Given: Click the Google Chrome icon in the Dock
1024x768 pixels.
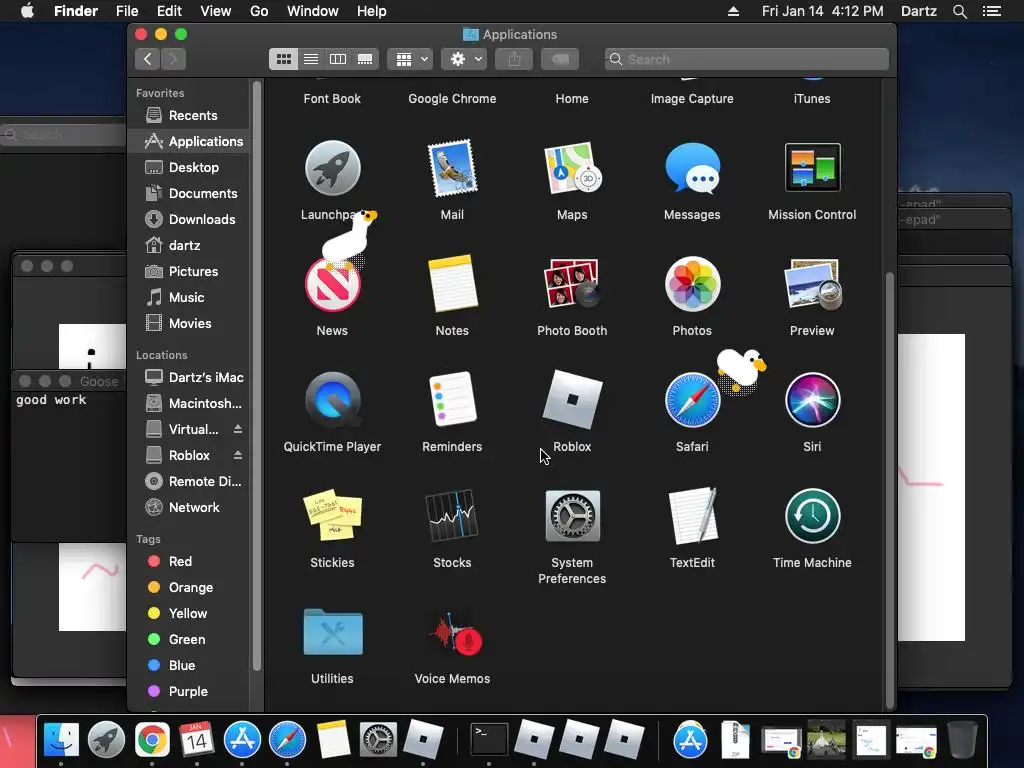Looking at the screenshot, I should (x=152, y=740).
